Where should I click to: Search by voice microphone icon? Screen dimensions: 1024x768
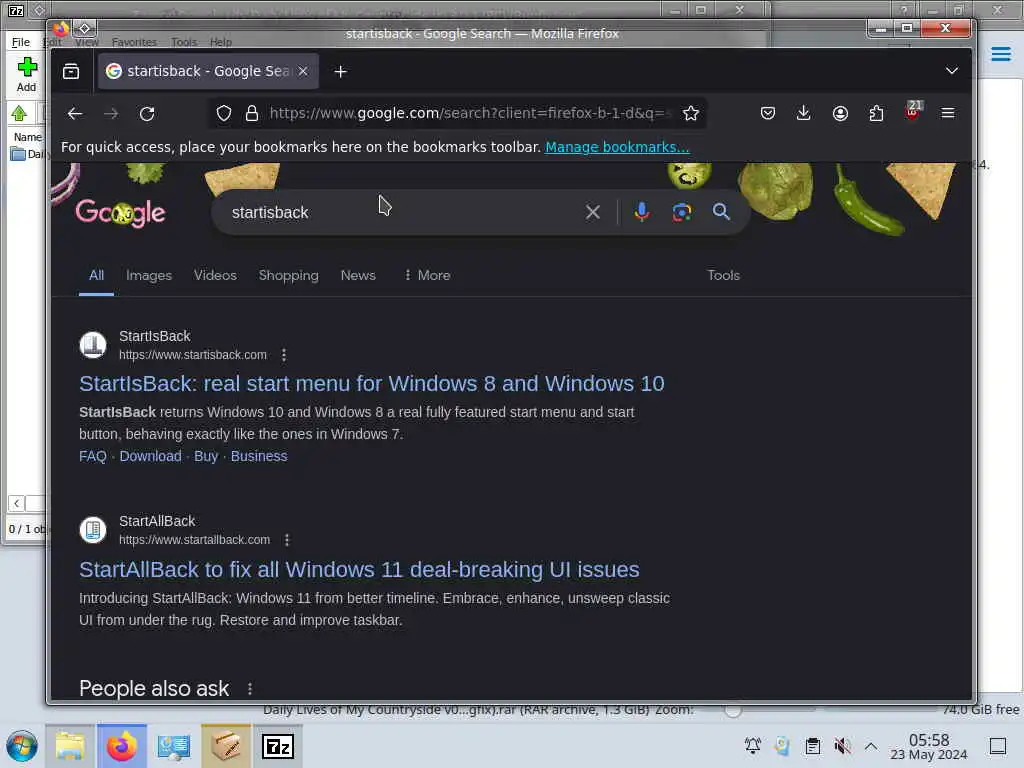click(x=642, y=212)
